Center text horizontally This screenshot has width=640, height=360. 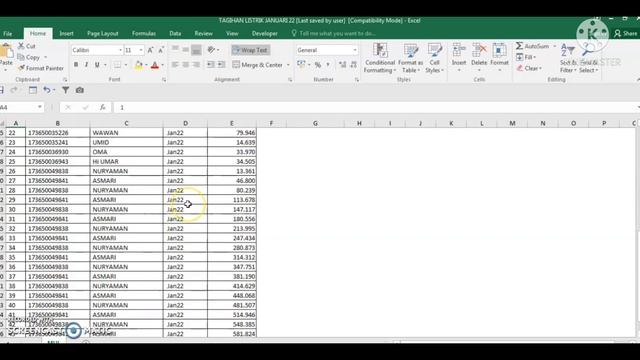point(186,64)
